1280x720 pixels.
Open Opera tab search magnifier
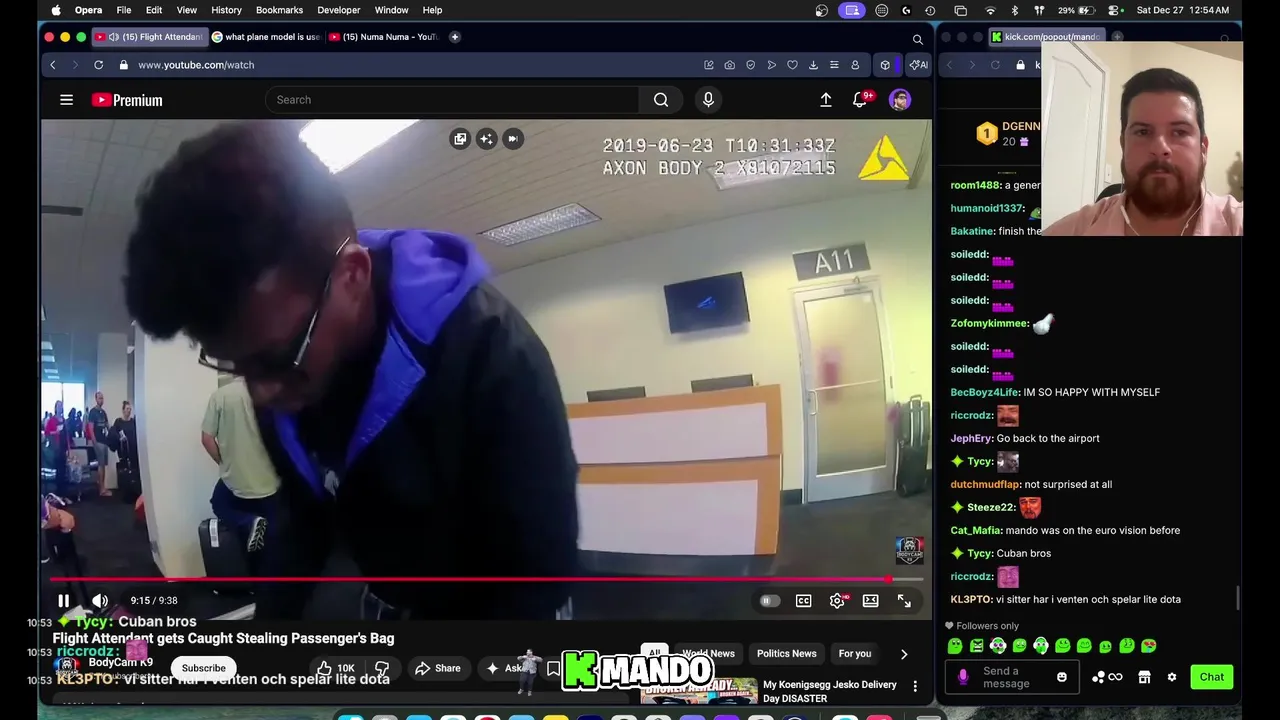click(x=917, y=39)
